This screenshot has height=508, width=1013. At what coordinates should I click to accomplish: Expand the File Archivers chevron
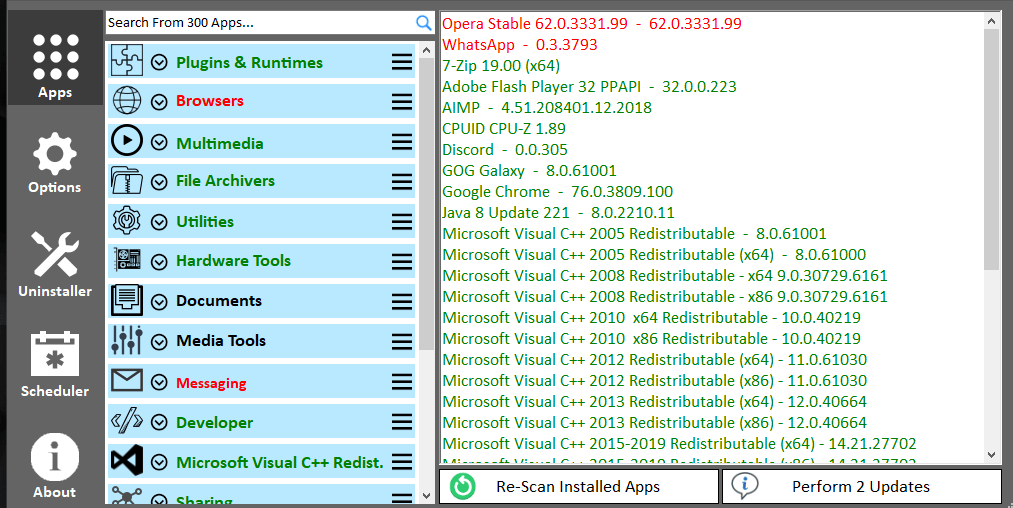coord(159,182)
